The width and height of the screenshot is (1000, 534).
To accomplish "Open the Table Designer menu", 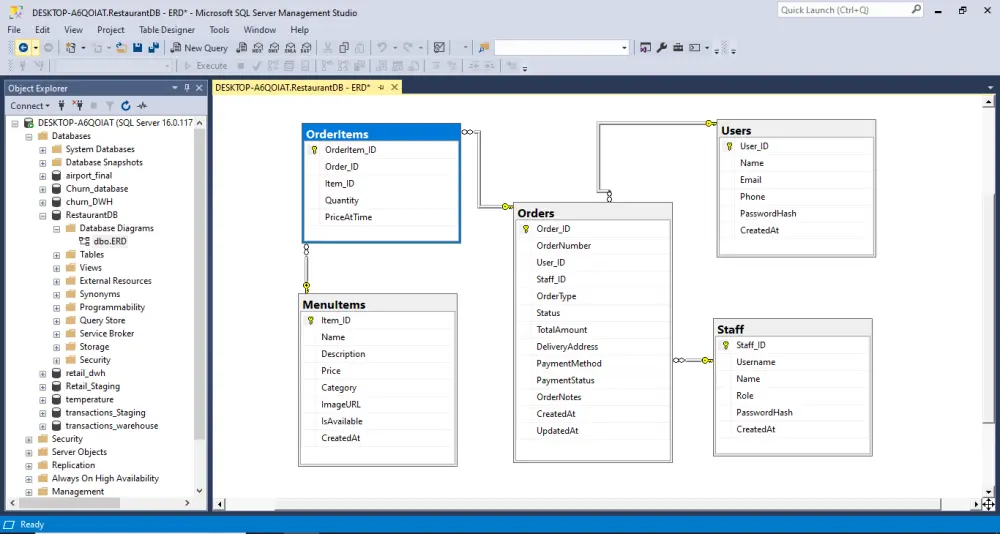I will click(167, 30).
